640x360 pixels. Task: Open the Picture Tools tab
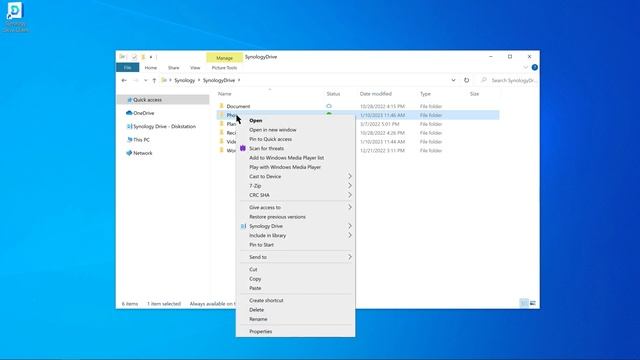coord(224,68)
